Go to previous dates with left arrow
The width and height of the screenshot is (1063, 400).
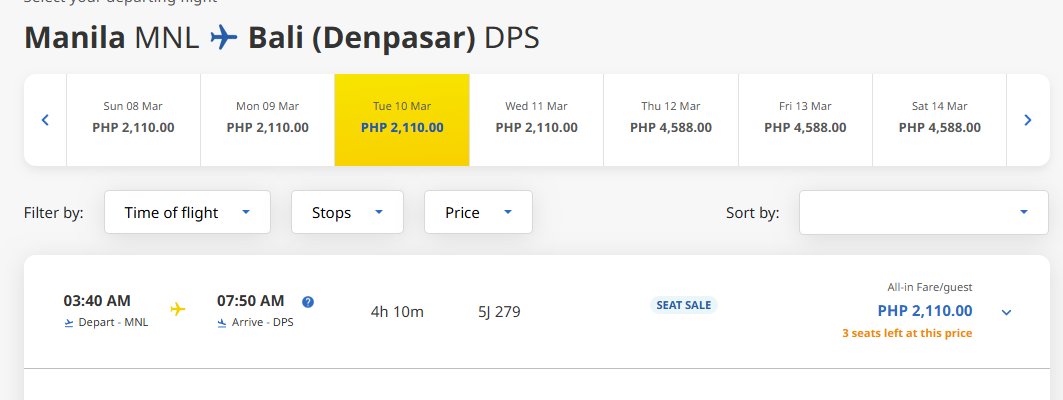click(x=45, y=120)
